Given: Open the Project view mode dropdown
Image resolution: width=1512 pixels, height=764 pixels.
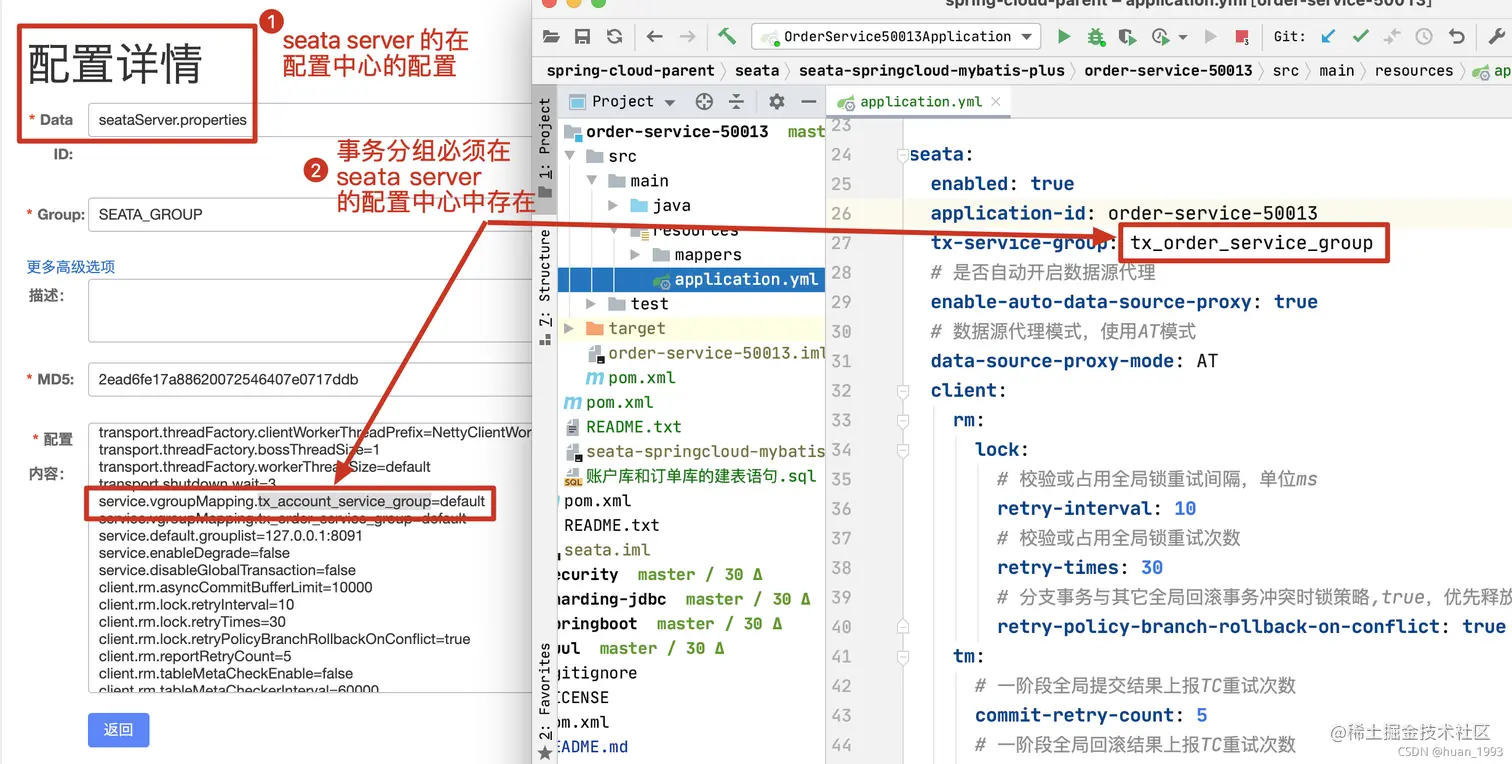Looking at the screenshot, I should pyautogui.click(x=670, y=101).
